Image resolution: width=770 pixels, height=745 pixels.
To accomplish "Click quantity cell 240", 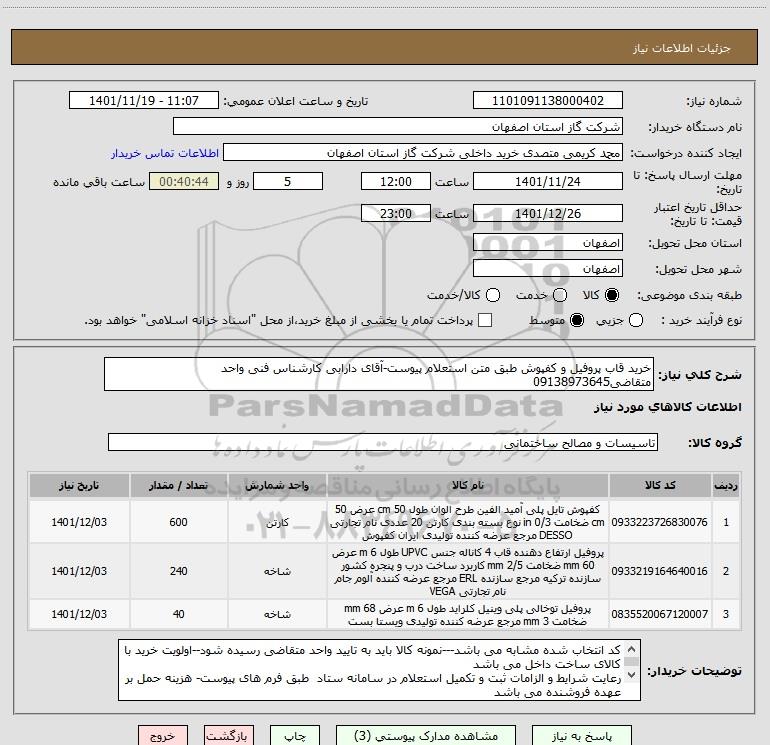I will click(x=178, y=571).
